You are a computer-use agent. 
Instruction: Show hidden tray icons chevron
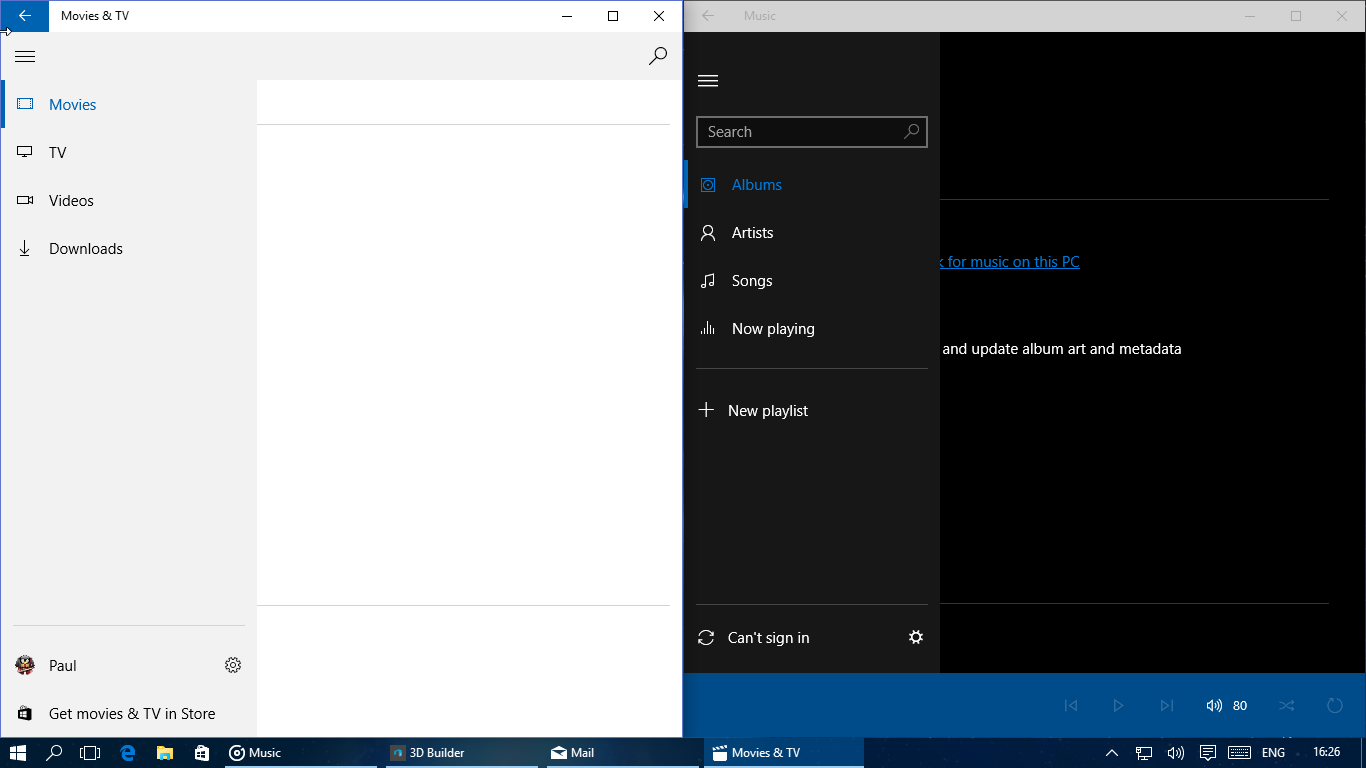(x=1112, y=753)
